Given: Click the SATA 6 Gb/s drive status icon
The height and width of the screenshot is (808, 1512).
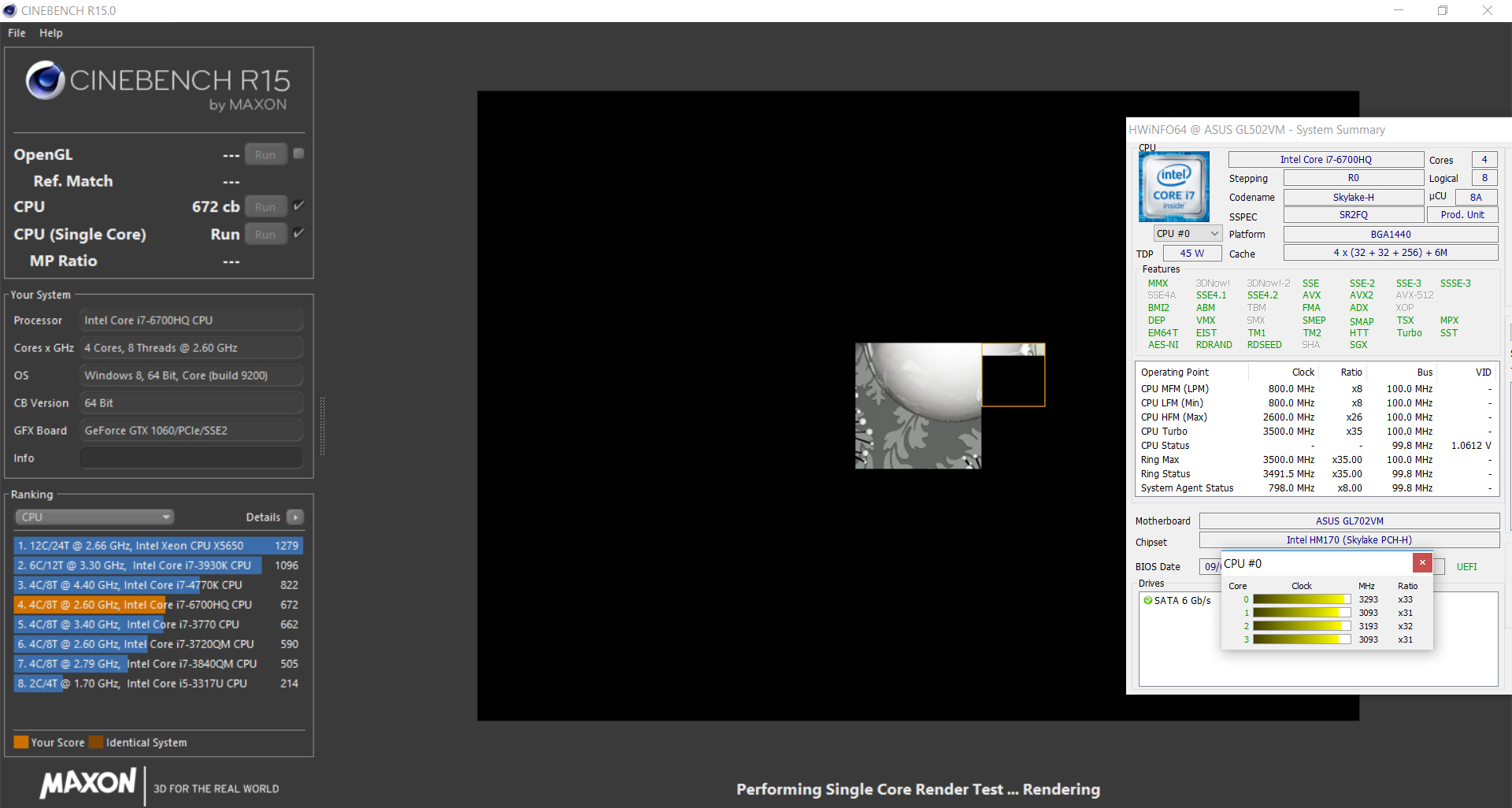Looking at the screenshot, I should point(1148,600).
